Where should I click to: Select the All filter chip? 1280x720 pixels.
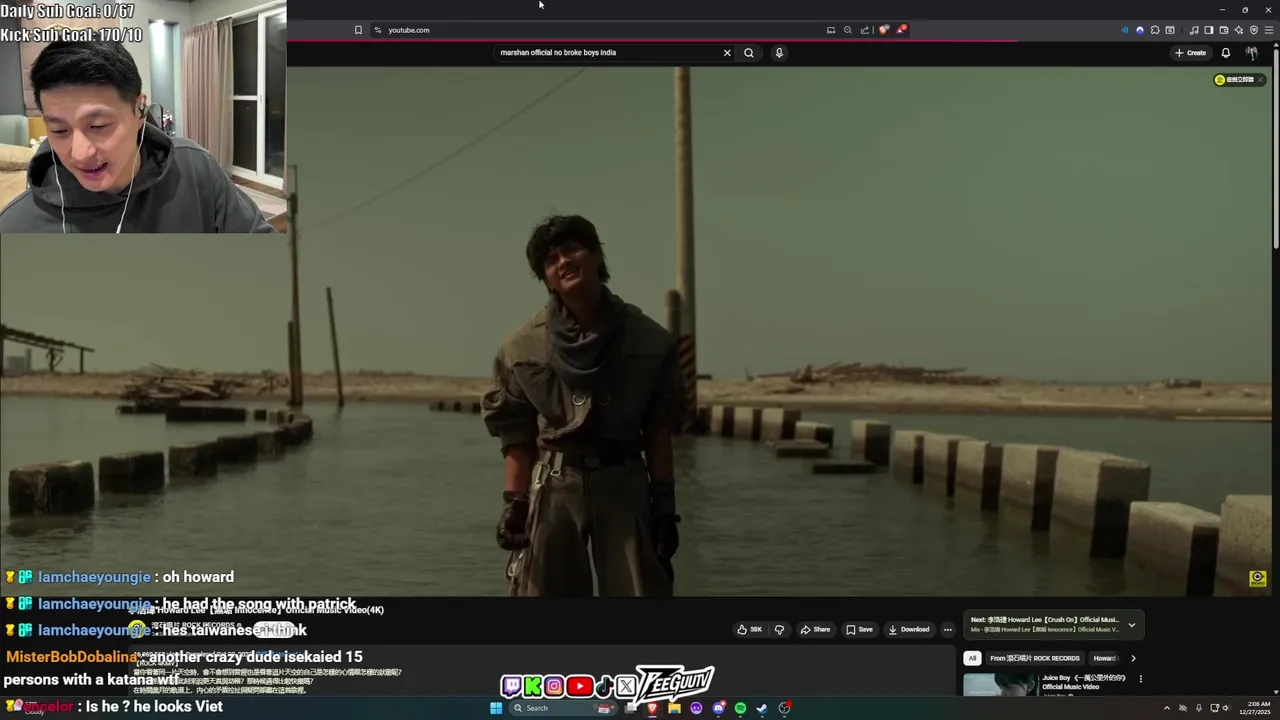972,658
